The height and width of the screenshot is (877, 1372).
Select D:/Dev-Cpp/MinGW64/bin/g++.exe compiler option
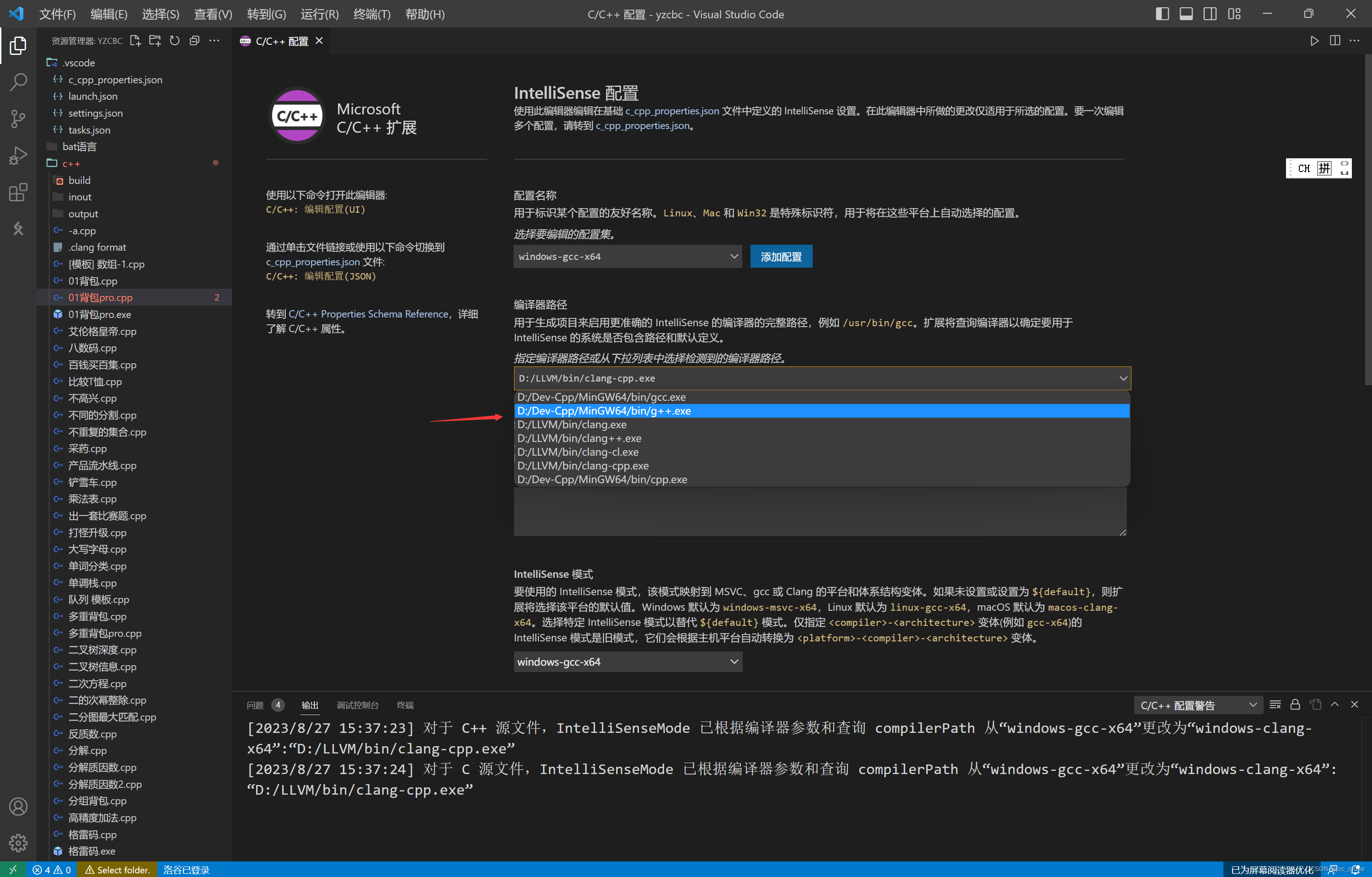822,411
